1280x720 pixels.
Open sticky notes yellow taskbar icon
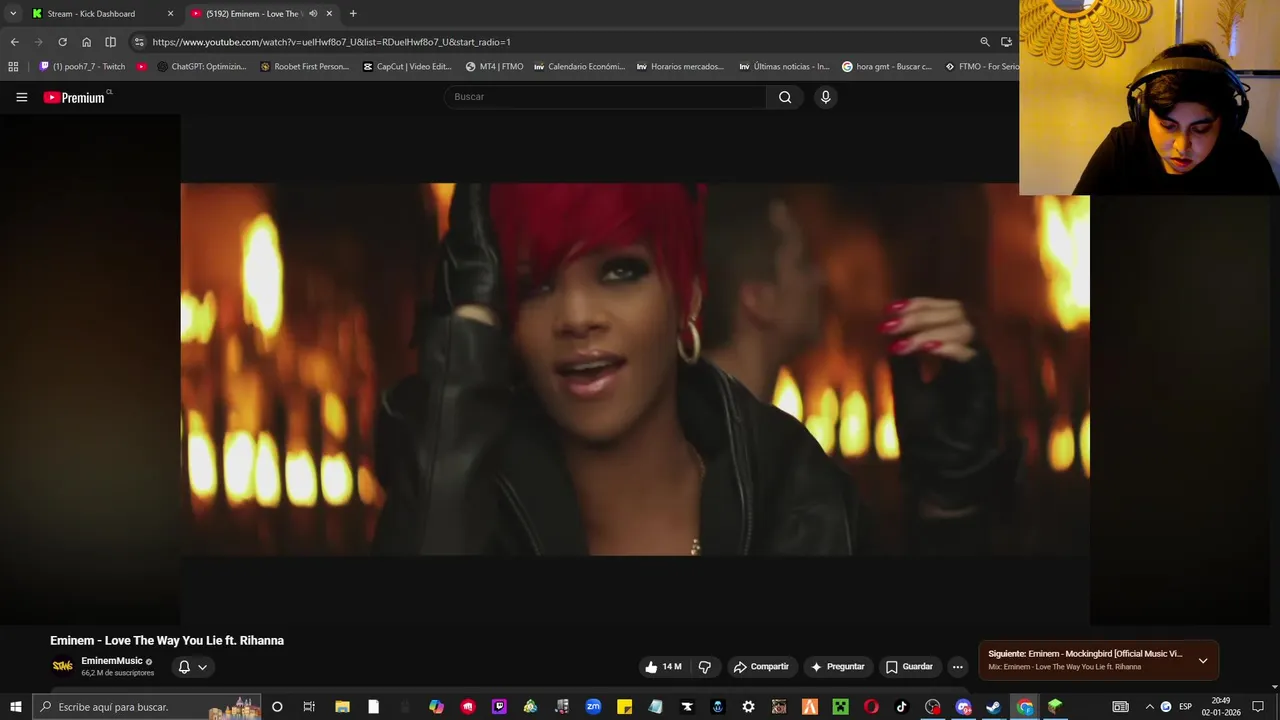[624, 707]
